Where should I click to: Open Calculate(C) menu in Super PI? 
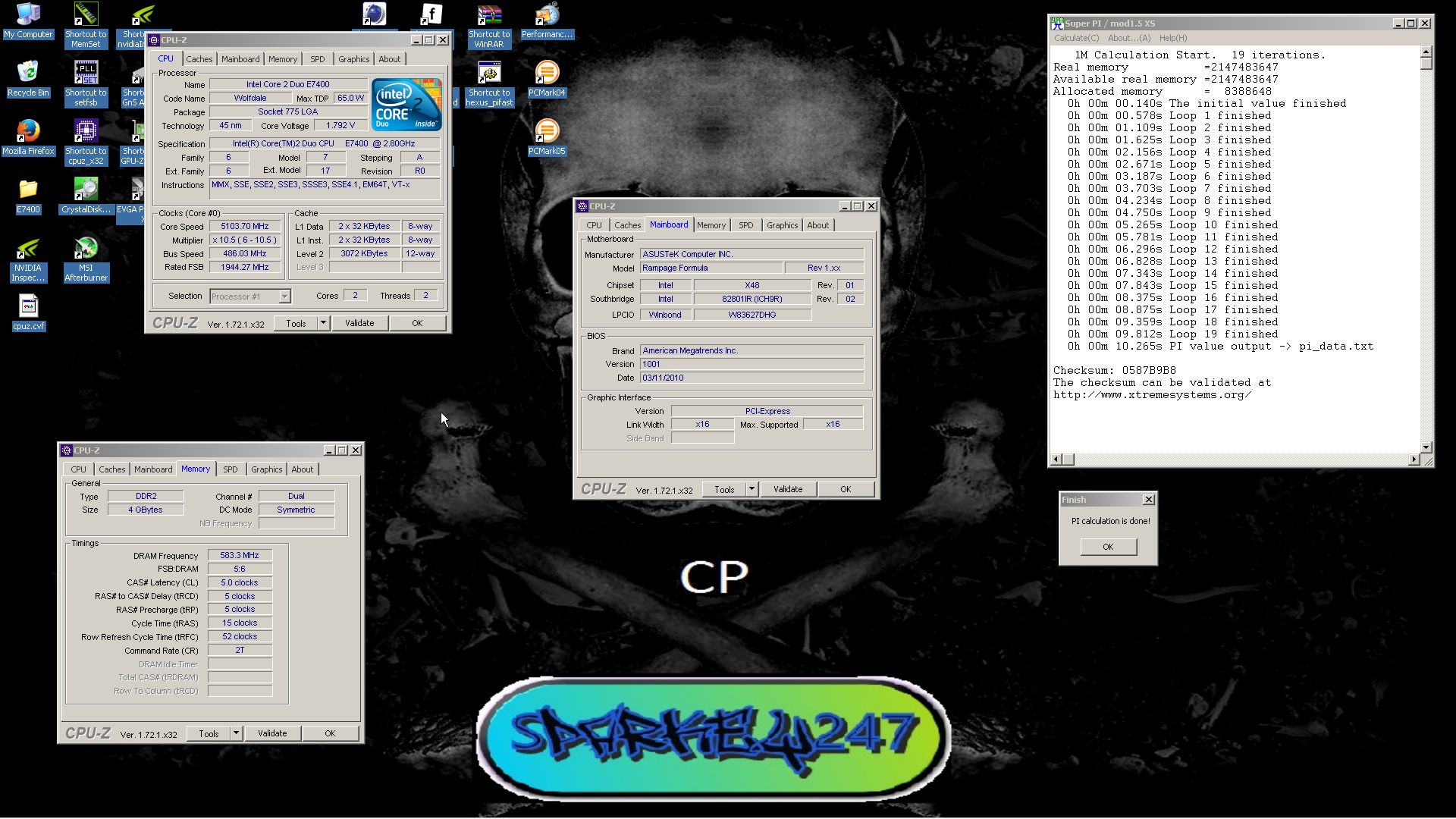(1076, 38)
